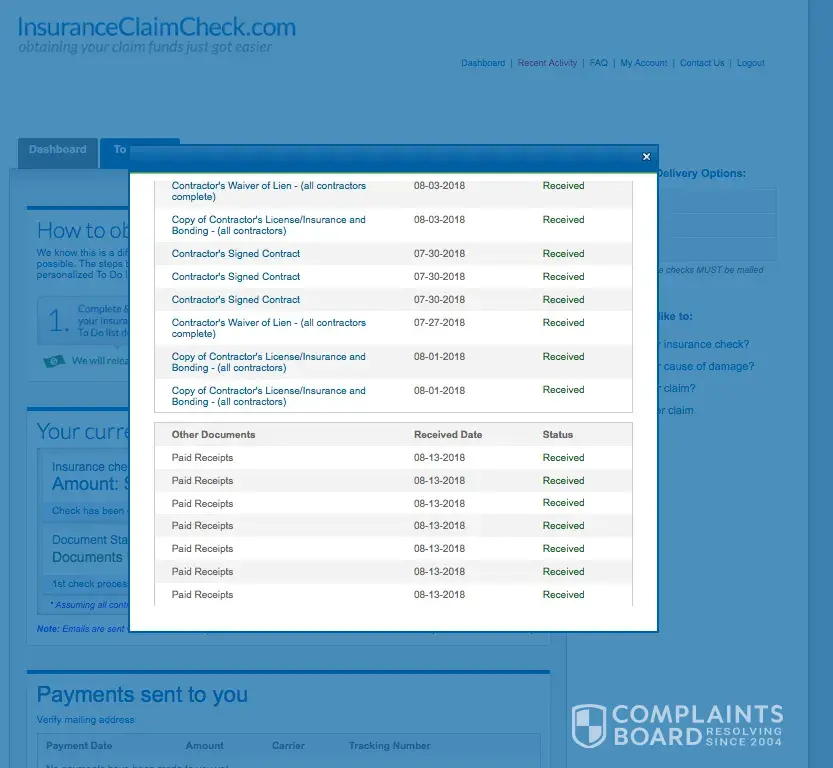Open the Contact Us link
Viewport: 833px width, 768px height.
pyautogui.click(x=702, y=63)
